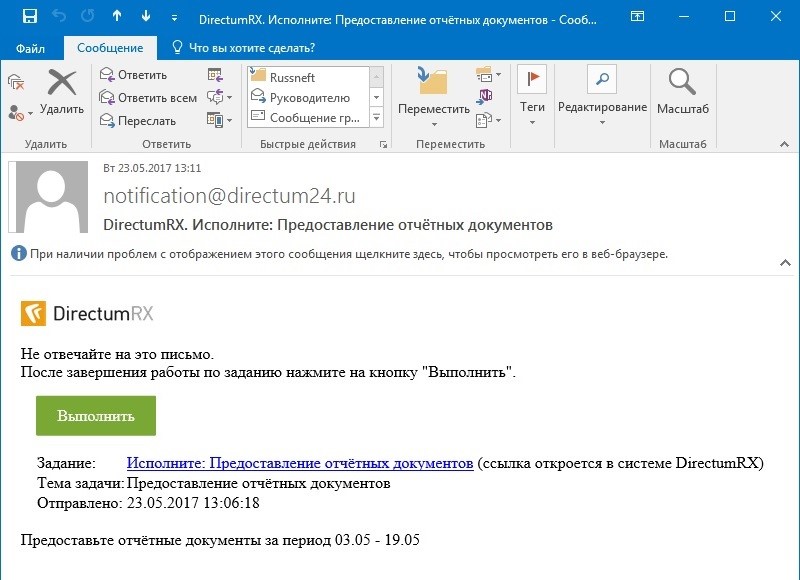The height and width of the screenshot is (580, 800).
Task: Open the Customize Quick Access Toolbar dropdown
Action: coord(174,18)
